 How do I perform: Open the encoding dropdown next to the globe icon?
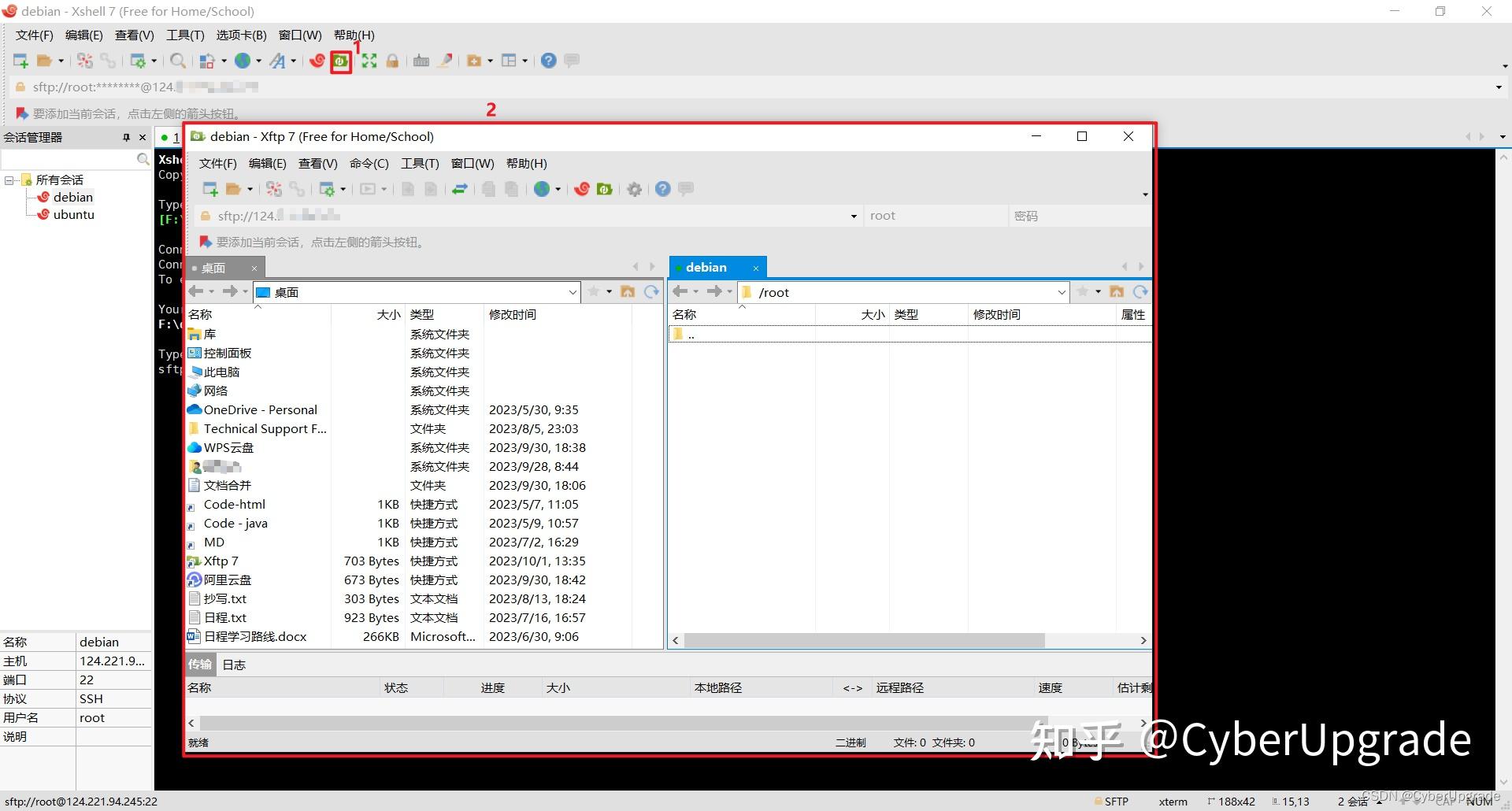(x=559, y=189)
